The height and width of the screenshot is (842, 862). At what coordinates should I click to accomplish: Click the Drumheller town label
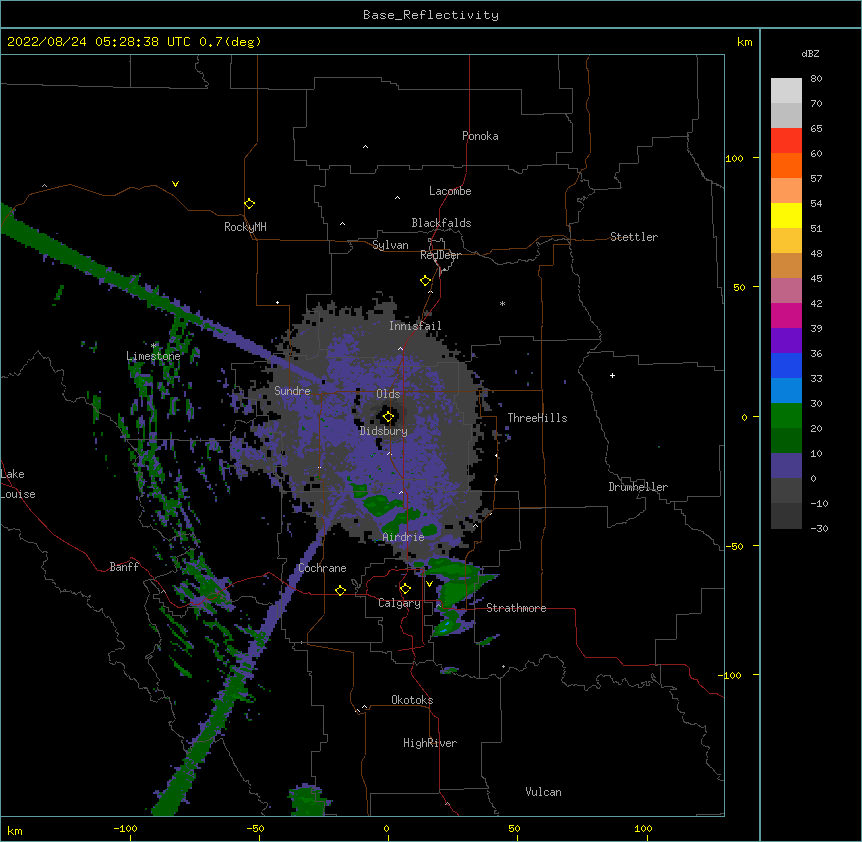tap(638, 487)
